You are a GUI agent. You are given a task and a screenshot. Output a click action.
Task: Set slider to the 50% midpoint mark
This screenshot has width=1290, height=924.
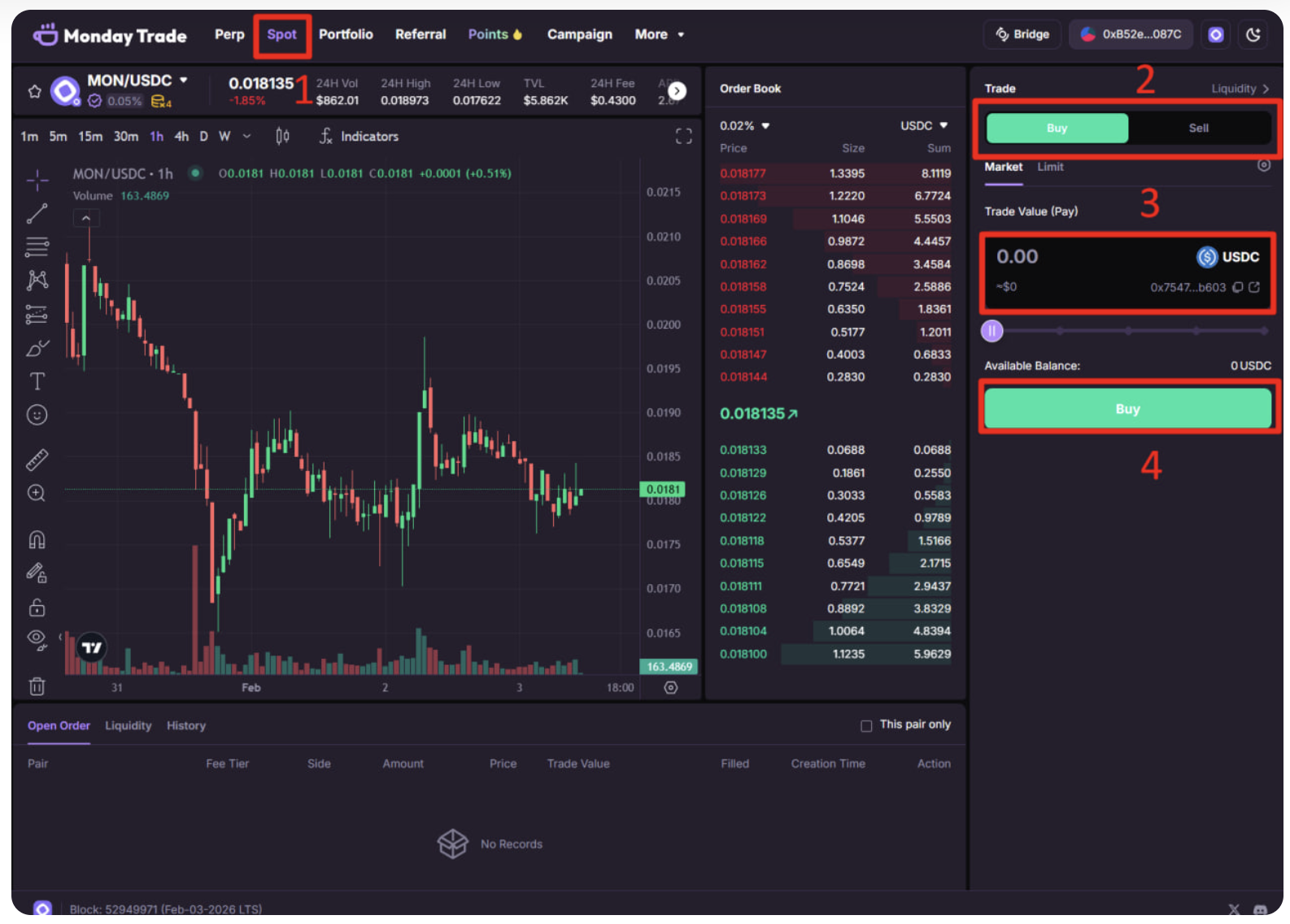click(1128, 331)
